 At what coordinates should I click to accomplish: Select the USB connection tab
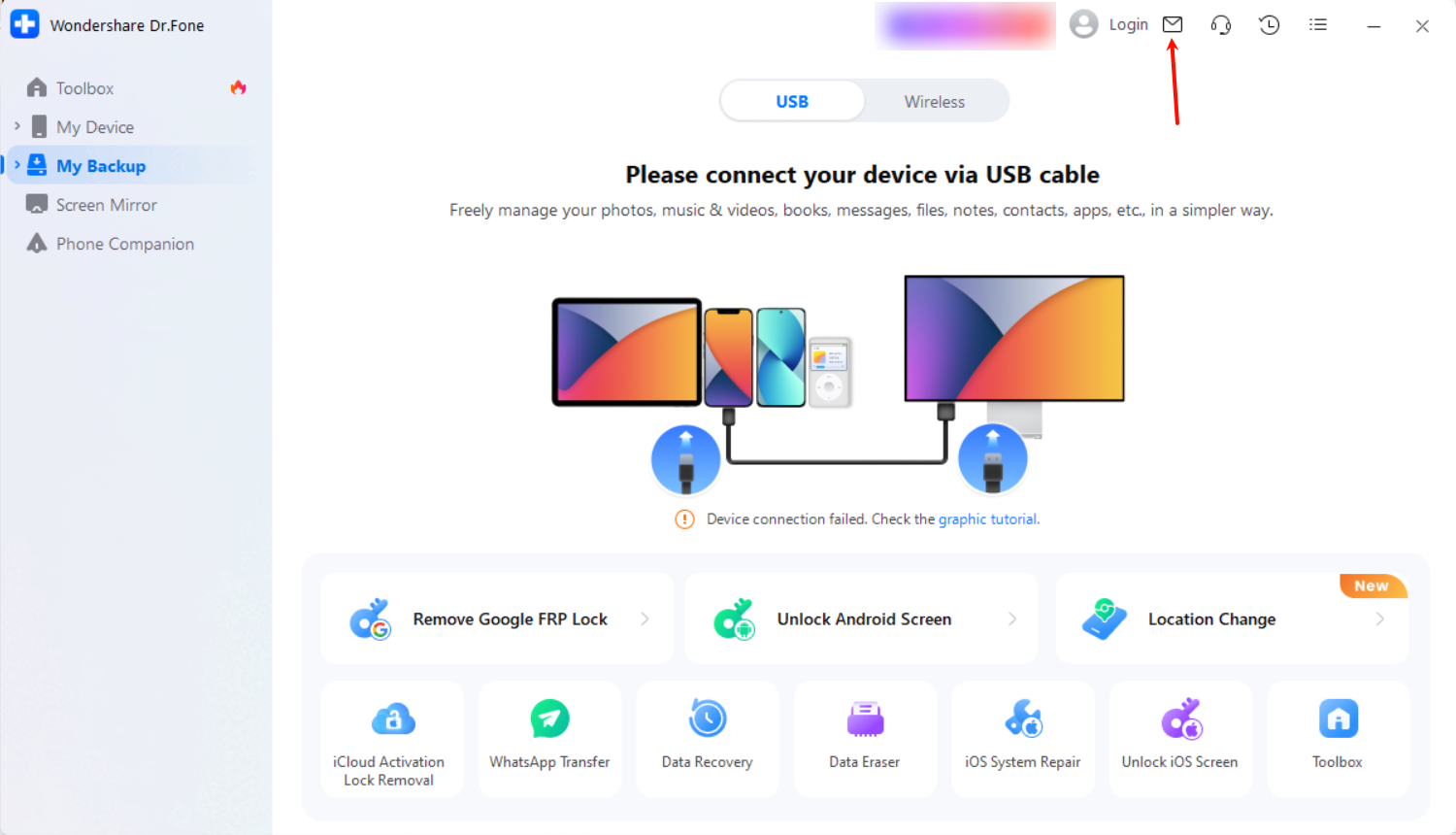[792, 101]
